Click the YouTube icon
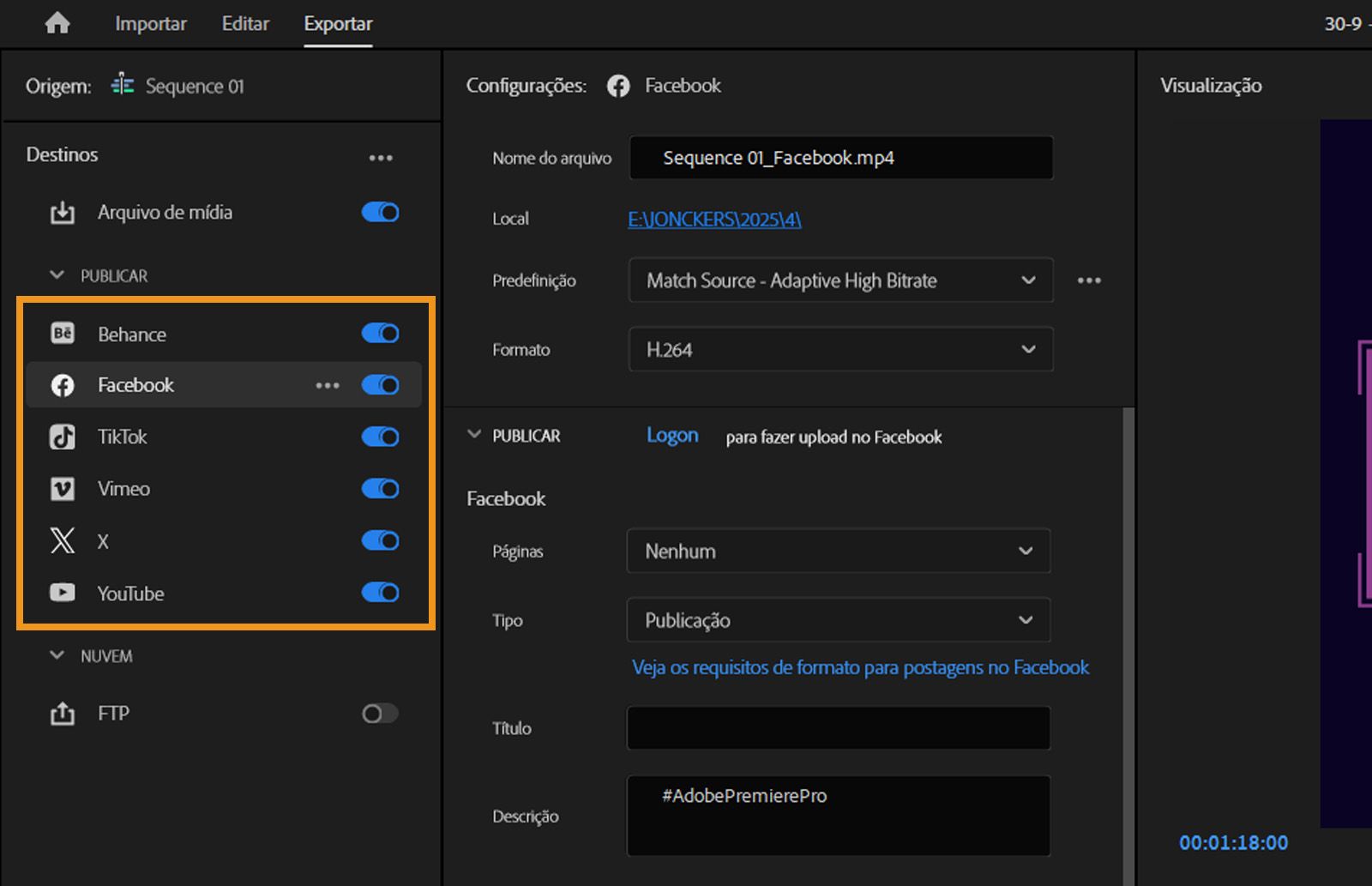1372x886 pixels. point(62,593)
